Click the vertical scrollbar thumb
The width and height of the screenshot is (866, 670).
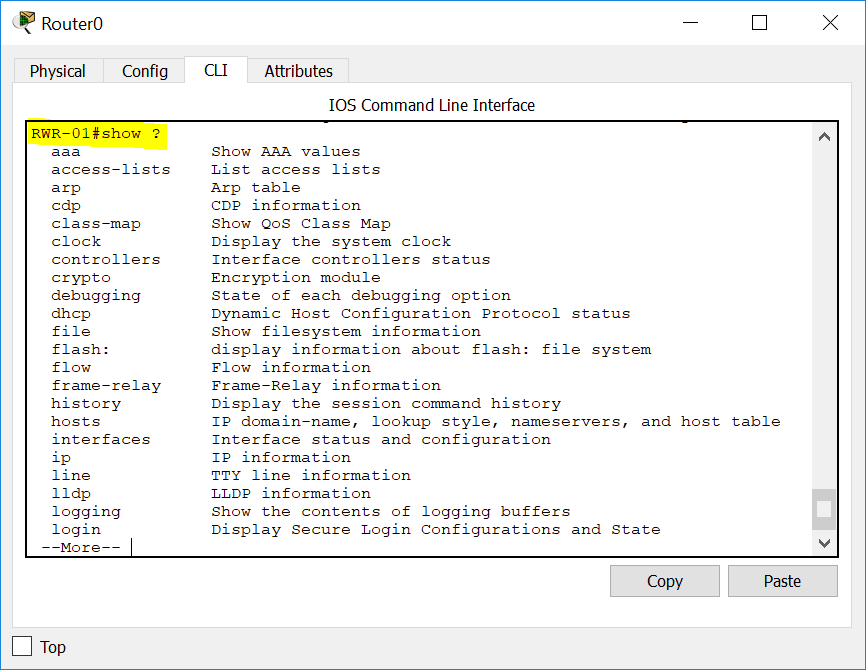click(x=823, y=510)
